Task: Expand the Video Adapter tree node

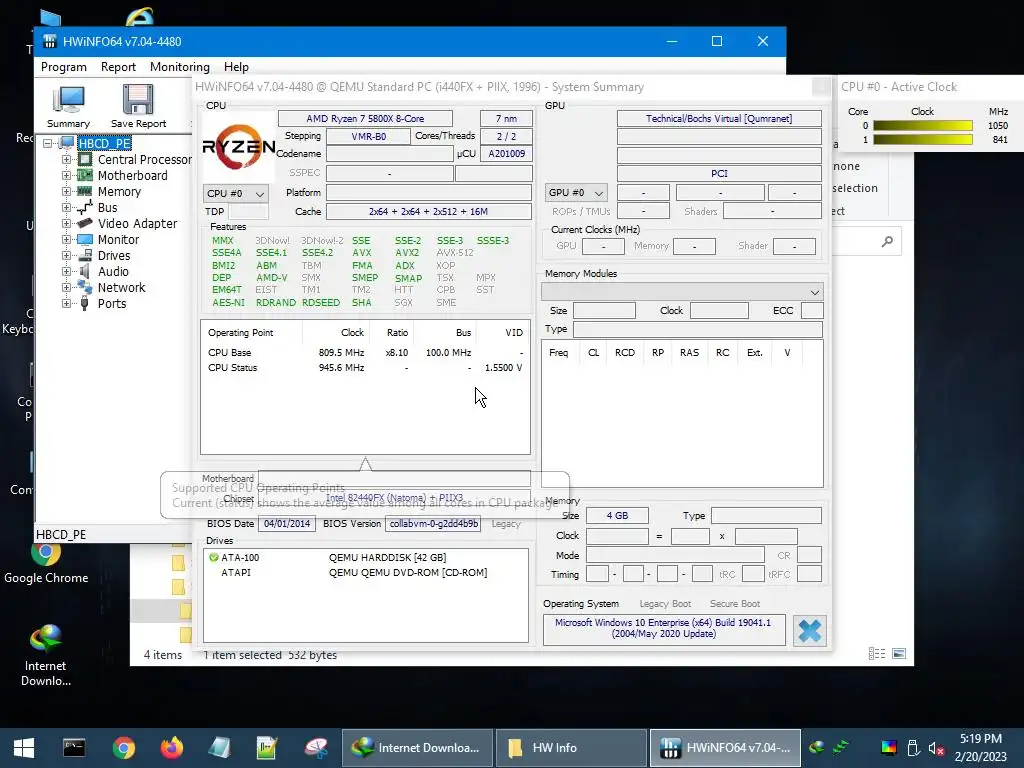Action: (x=66, y=223)
